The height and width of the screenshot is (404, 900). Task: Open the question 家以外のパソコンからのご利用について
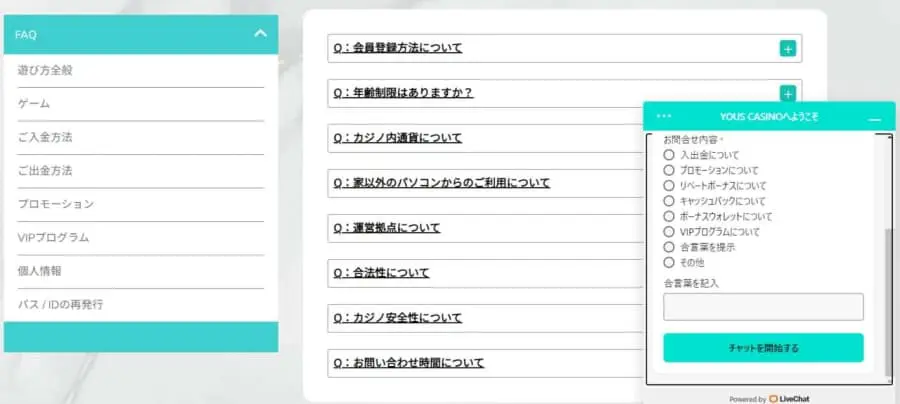point(441,183)
